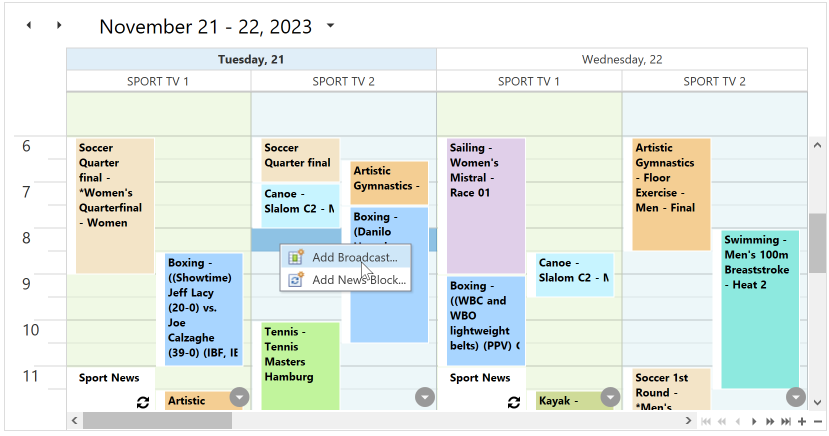
Task: Click the Swimming Men's 100m Breaststroke appointment
Action: pos(760,309)
